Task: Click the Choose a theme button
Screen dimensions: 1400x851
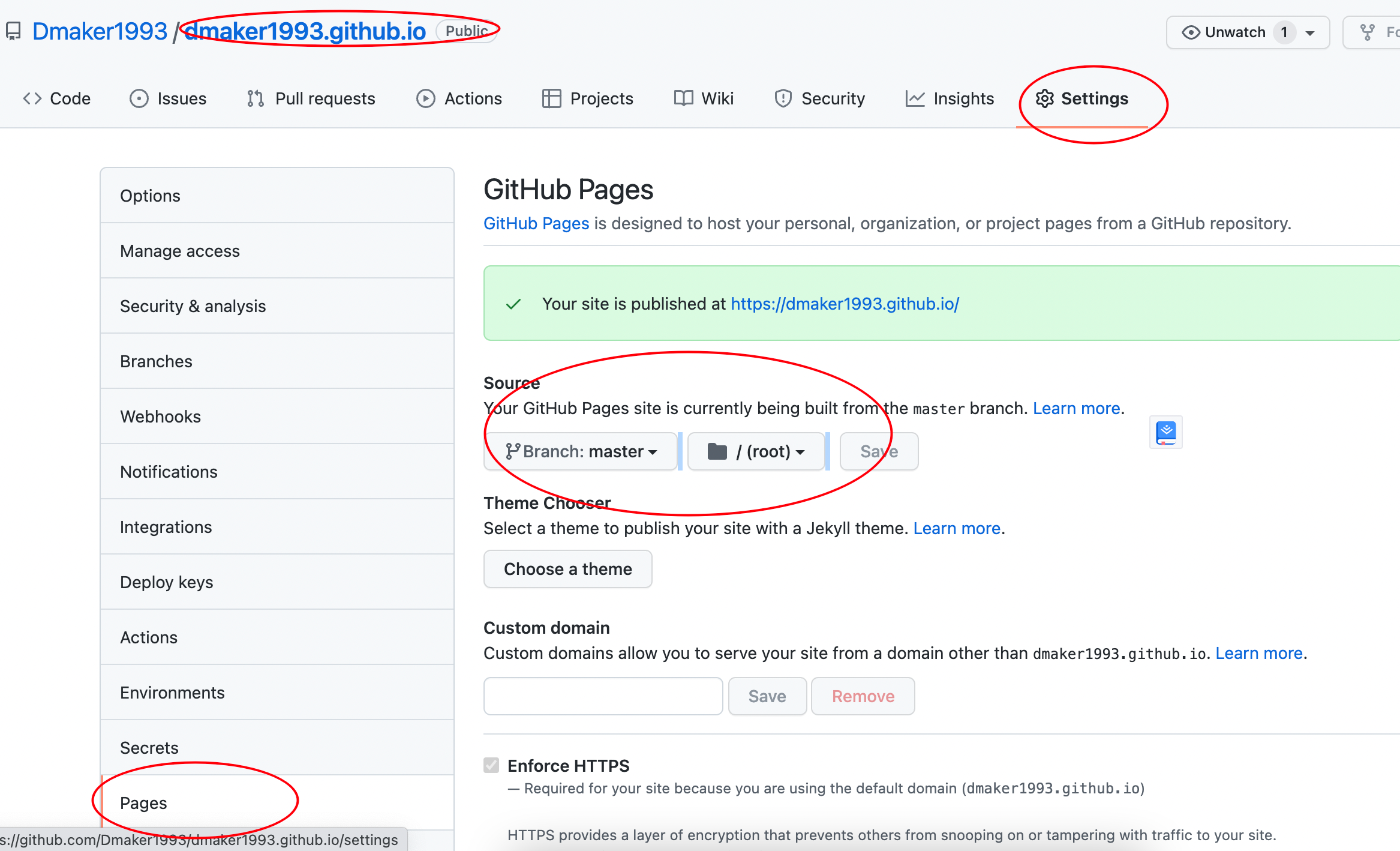Action: pos(567,569)
